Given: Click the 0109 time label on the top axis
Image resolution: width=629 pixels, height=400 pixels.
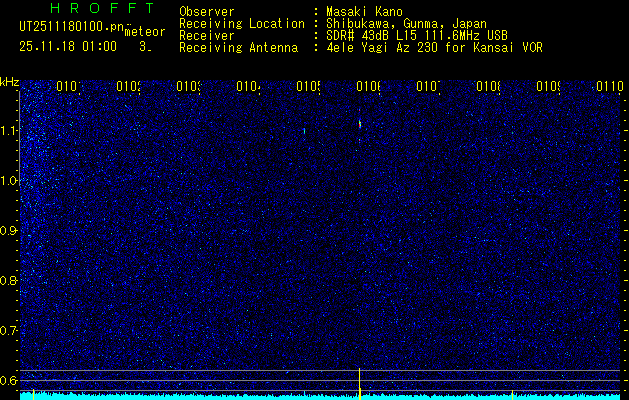Looking at the screenshot, I should pos(548,86).
